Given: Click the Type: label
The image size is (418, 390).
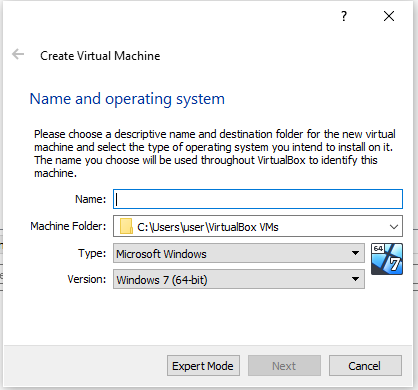Looking at the screenshot, I should point(92,253).
